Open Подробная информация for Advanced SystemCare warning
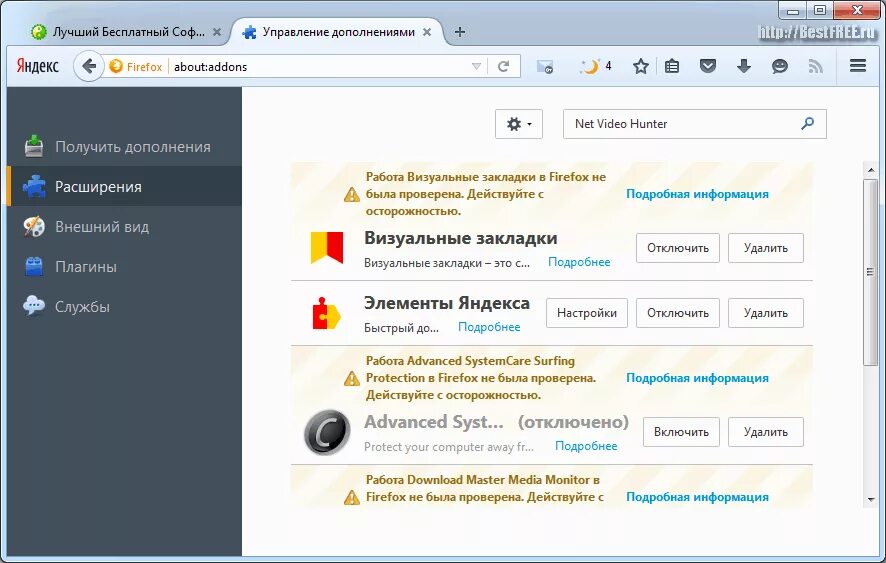886x563 pixels. coord(697,378)
